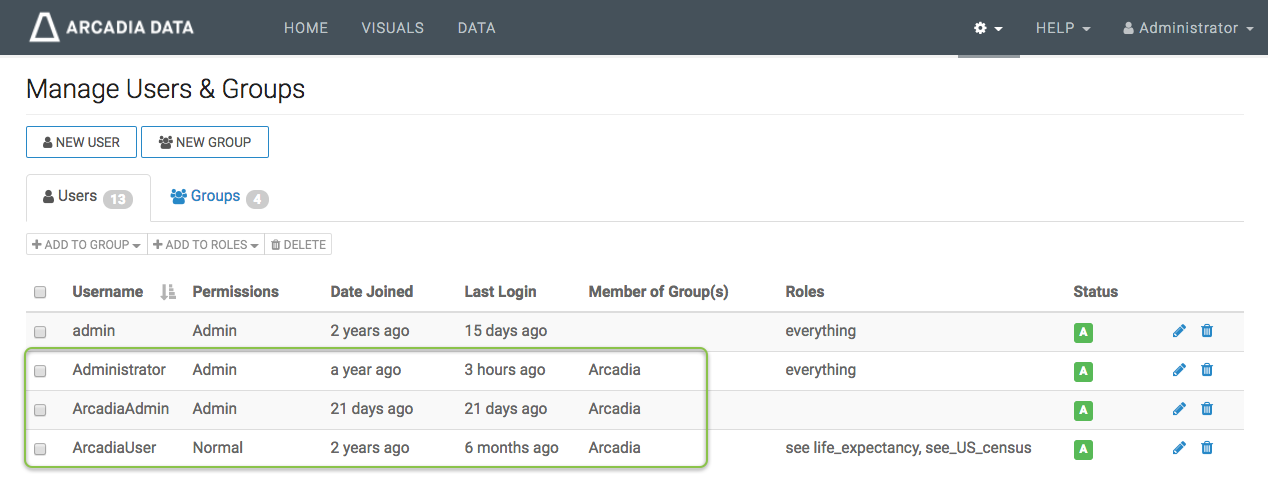The height and width of the screenshot is (485, 1268).
Task: Expand the Add to Group dropdown
Action: coord(86,245)
